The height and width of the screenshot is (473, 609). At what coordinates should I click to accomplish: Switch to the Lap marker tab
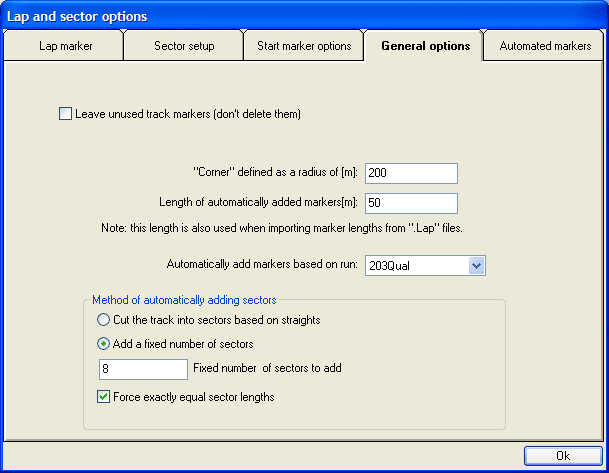65,46
